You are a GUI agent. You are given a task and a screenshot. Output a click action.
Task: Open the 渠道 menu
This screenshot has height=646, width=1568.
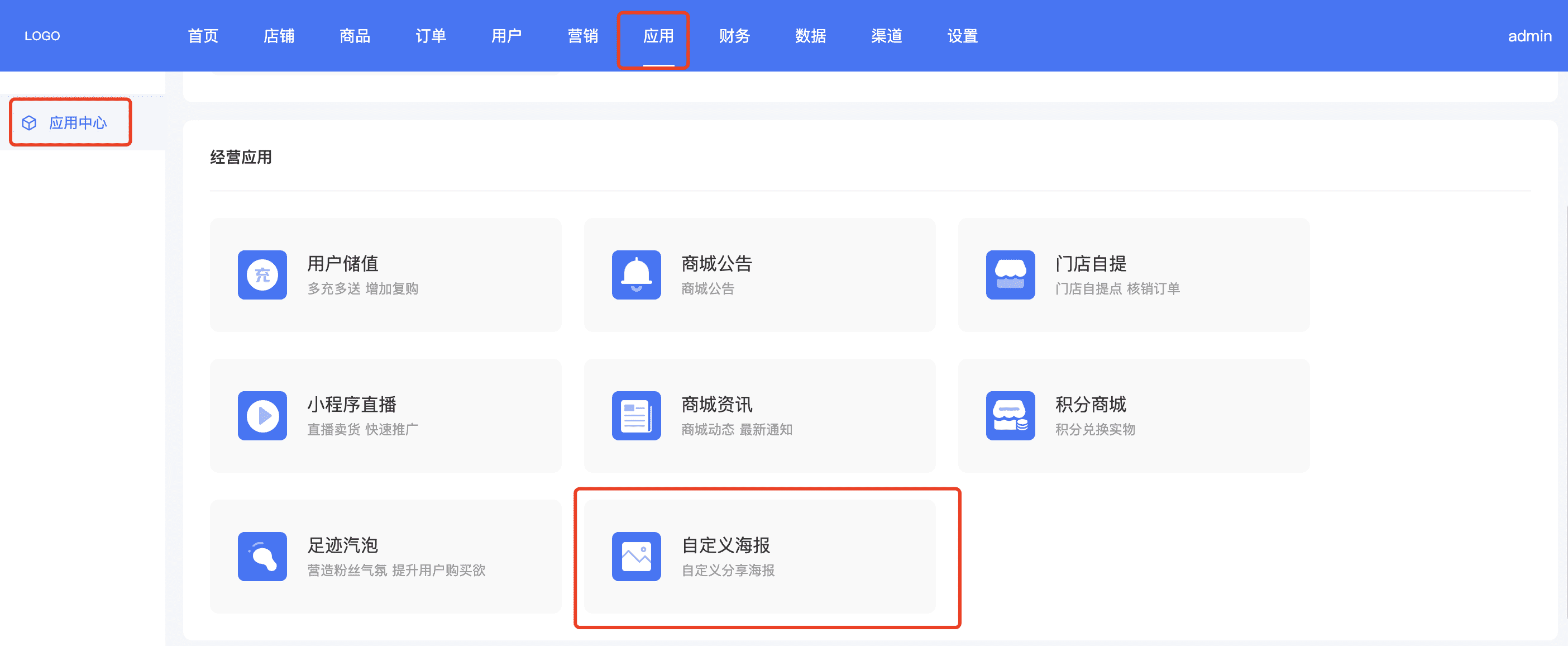pos(887,36)
